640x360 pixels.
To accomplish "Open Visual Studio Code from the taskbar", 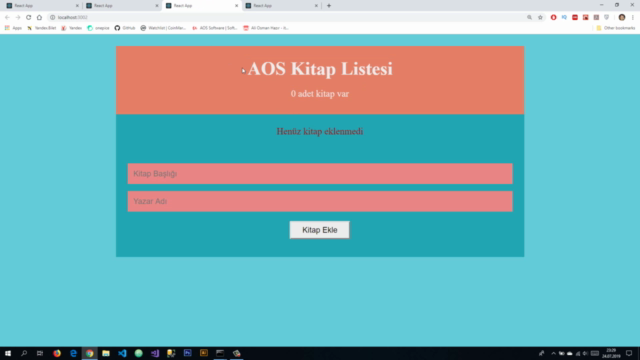I will coord(122,353).
